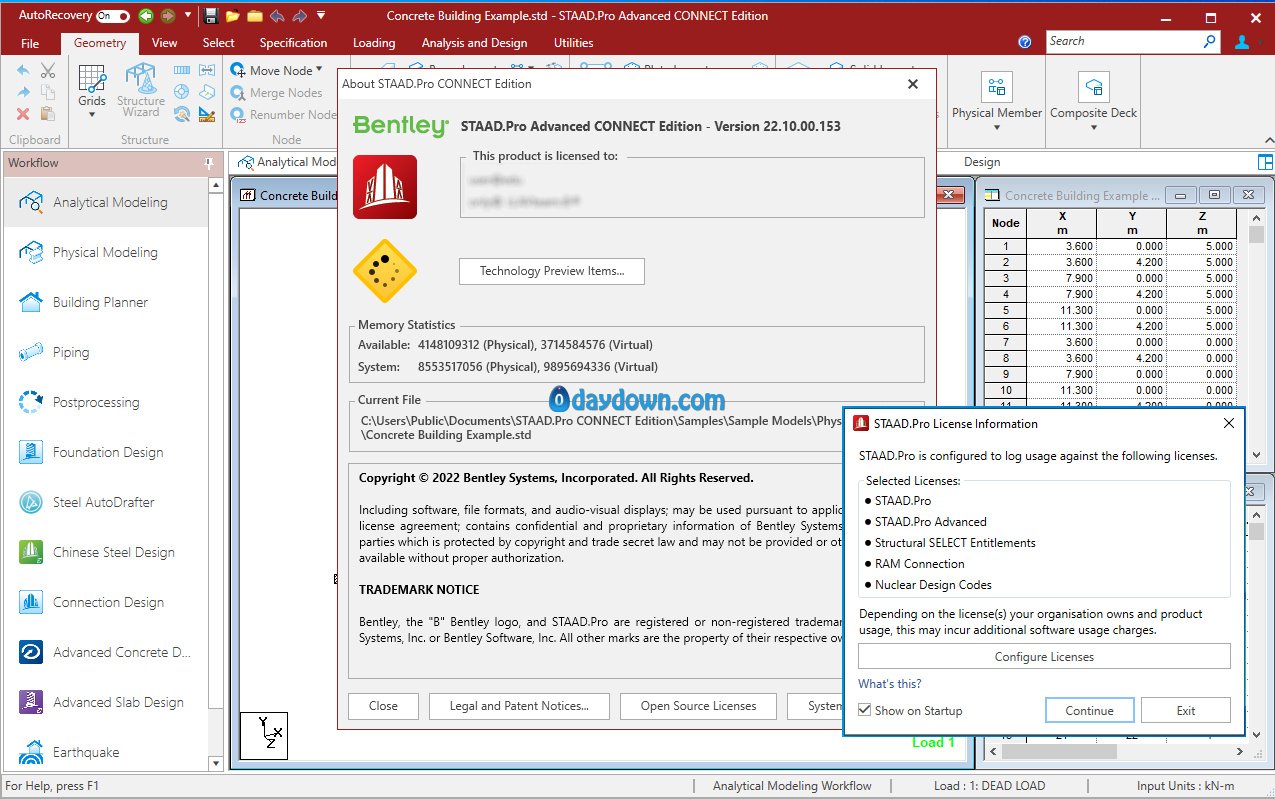The image size is (1275, 799).
Task: Expand the Grids dropdown
Action: 92,115
